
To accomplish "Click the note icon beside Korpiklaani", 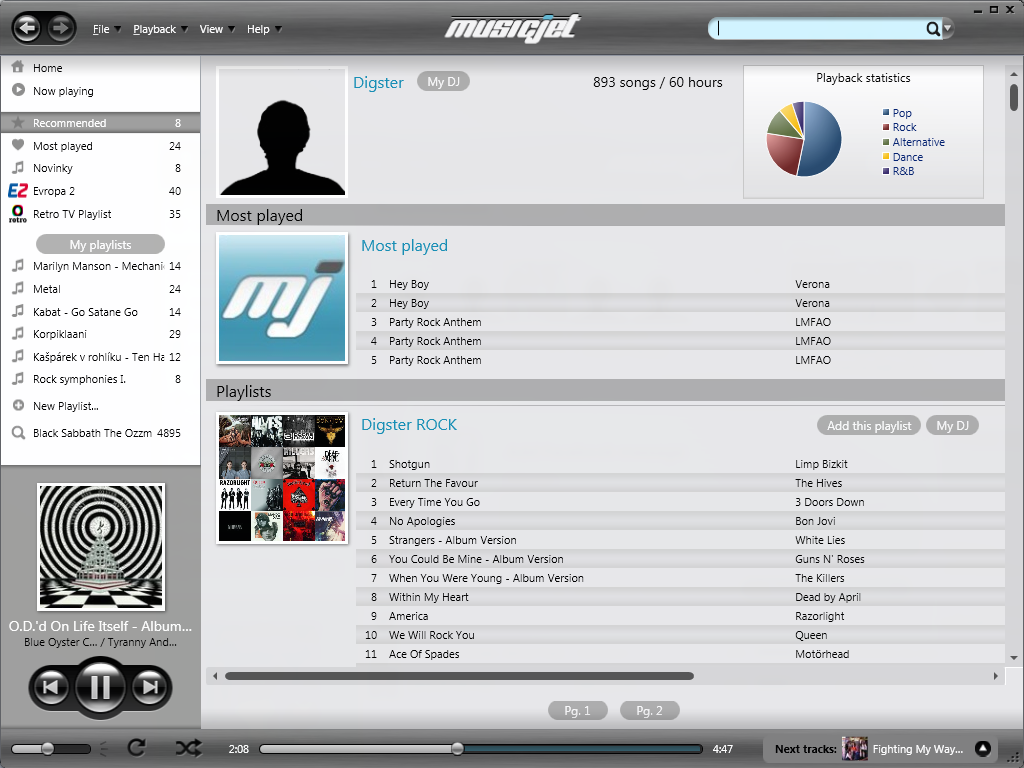I will (18, 334).
